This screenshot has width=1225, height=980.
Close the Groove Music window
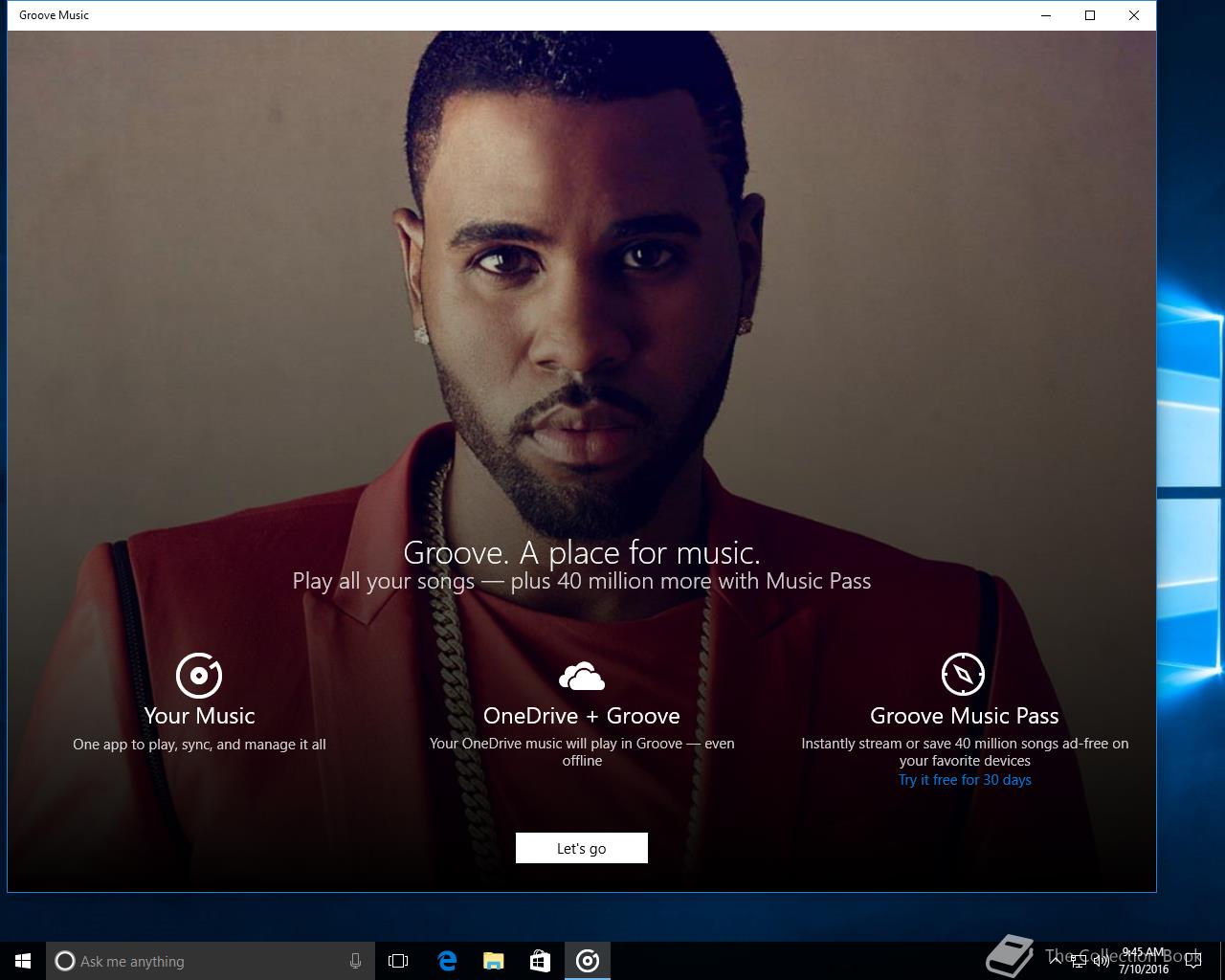click(1134, 15)
